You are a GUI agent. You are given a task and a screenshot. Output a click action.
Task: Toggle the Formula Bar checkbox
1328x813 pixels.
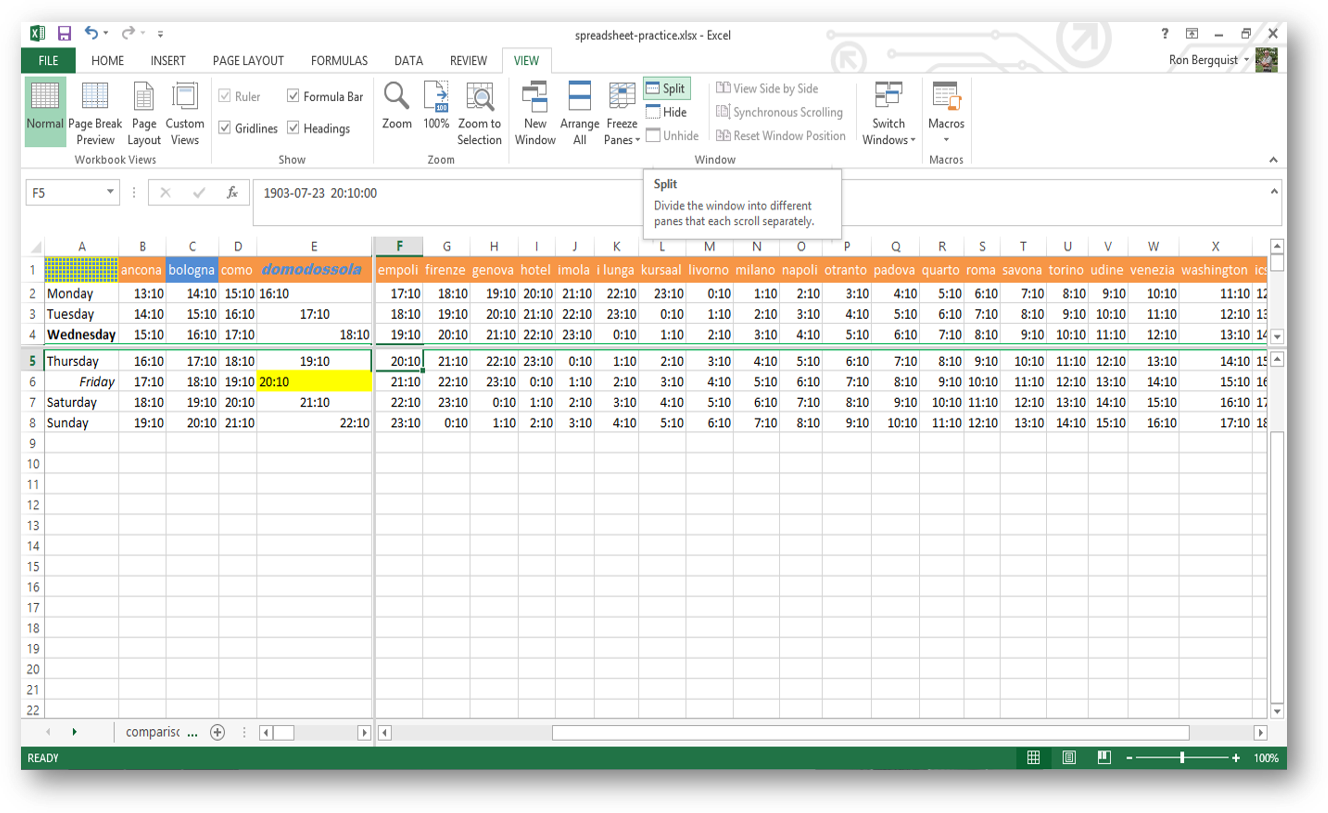click(293, 97)
